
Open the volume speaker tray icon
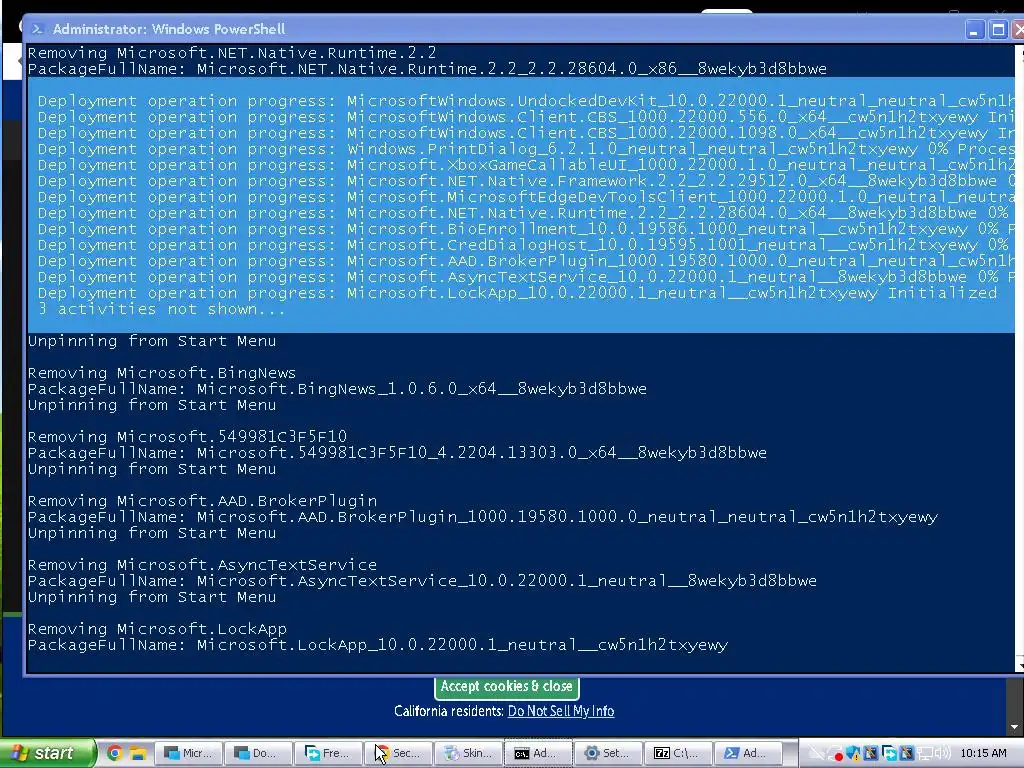943,754
